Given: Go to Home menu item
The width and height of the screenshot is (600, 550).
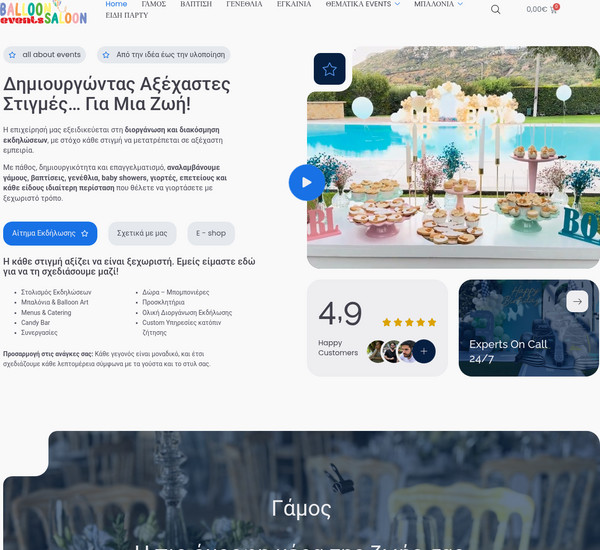Looking at the screenshot, I should [x=116, y=4].
